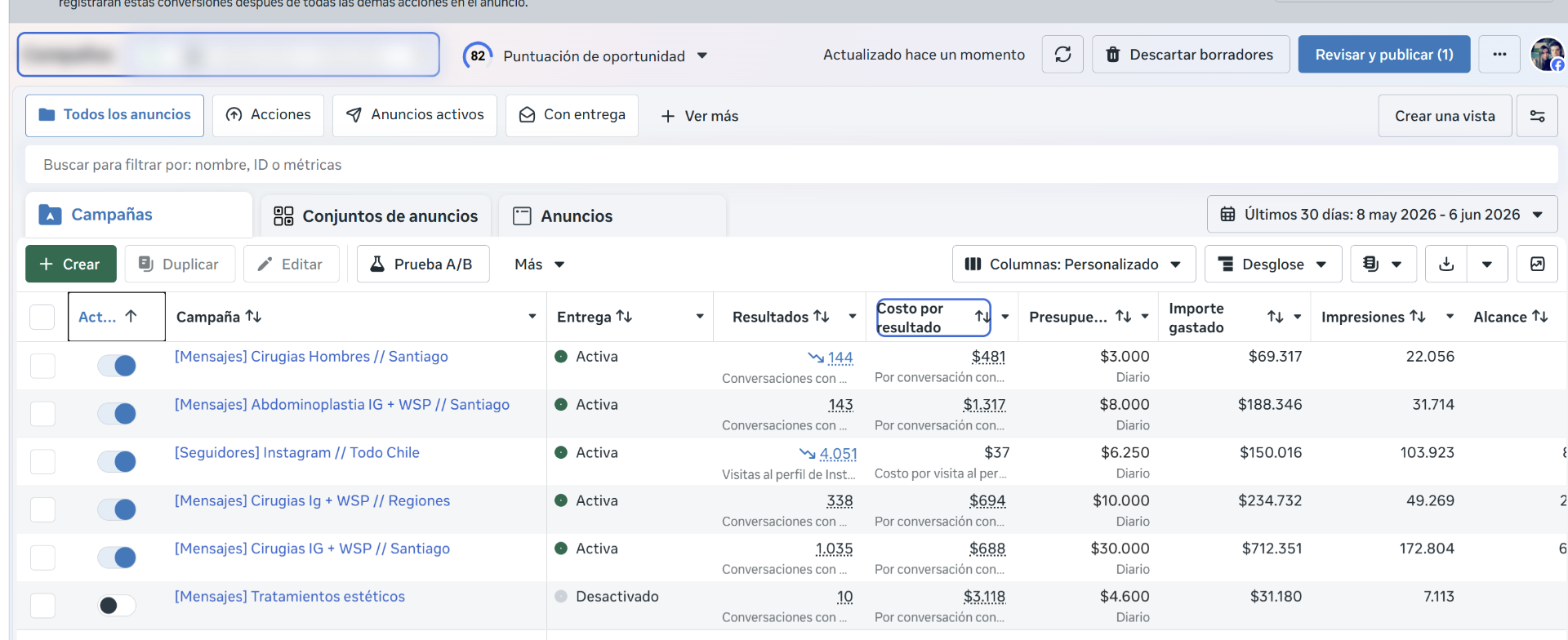Open the Desglose dropdown
The width and height of the screenshot is (1568, 640).
tap(1273, 264)
